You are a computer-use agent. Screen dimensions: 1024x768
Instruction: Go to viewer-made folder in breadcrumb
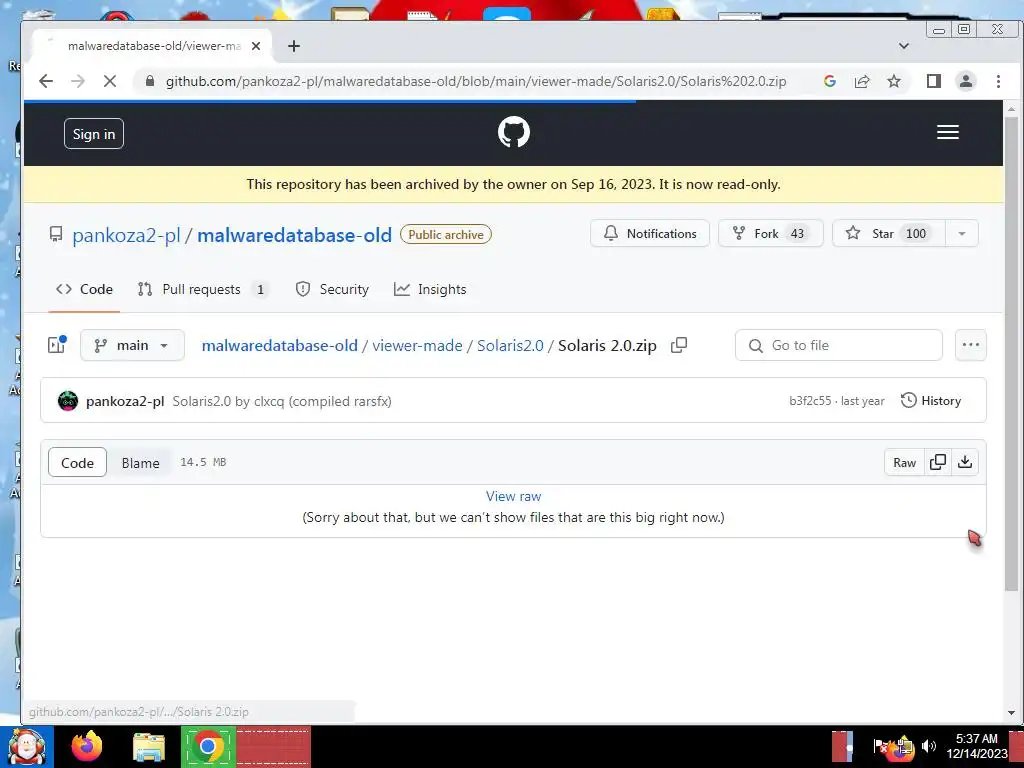417,345
